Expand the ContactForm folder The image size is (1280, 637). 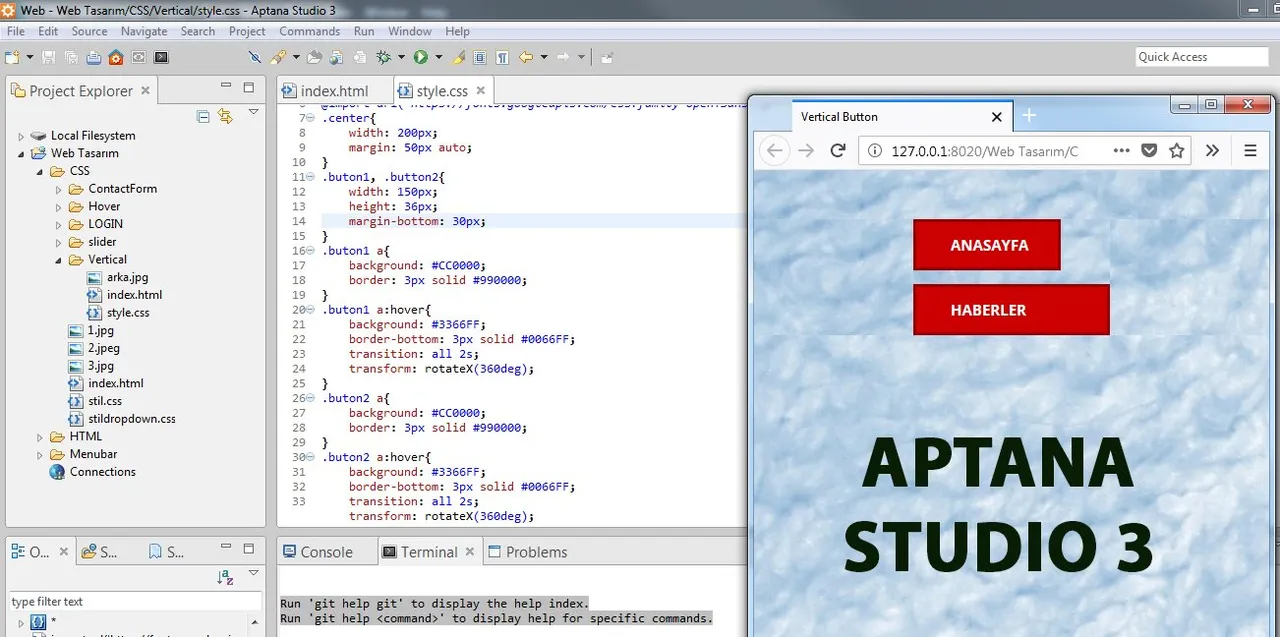point(58,189)
